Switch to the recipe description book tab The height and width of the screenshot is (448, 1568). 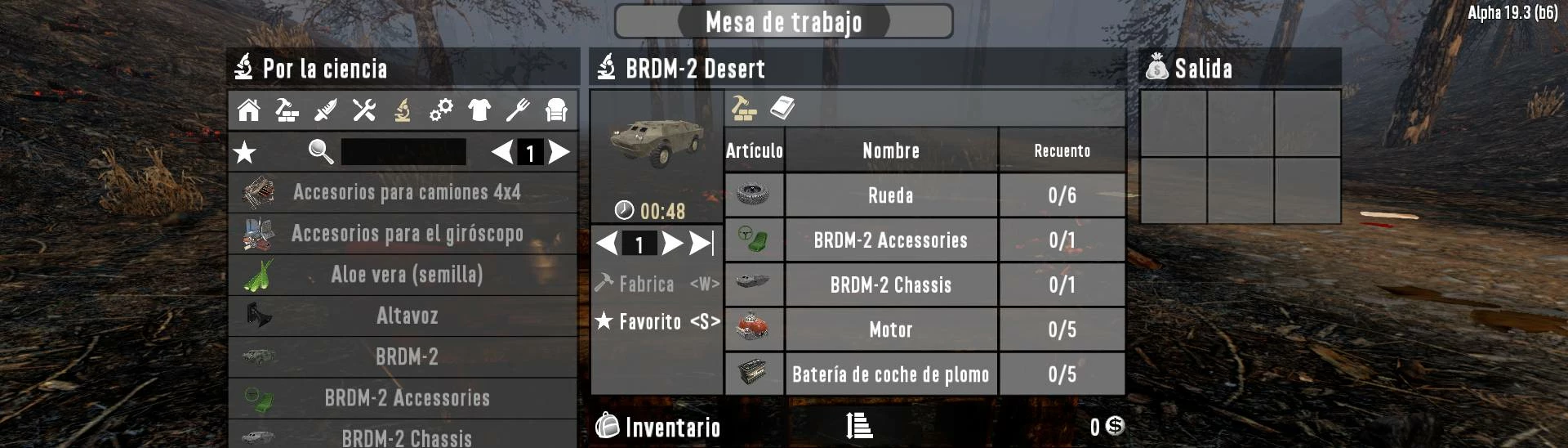[x=782, y=108]
